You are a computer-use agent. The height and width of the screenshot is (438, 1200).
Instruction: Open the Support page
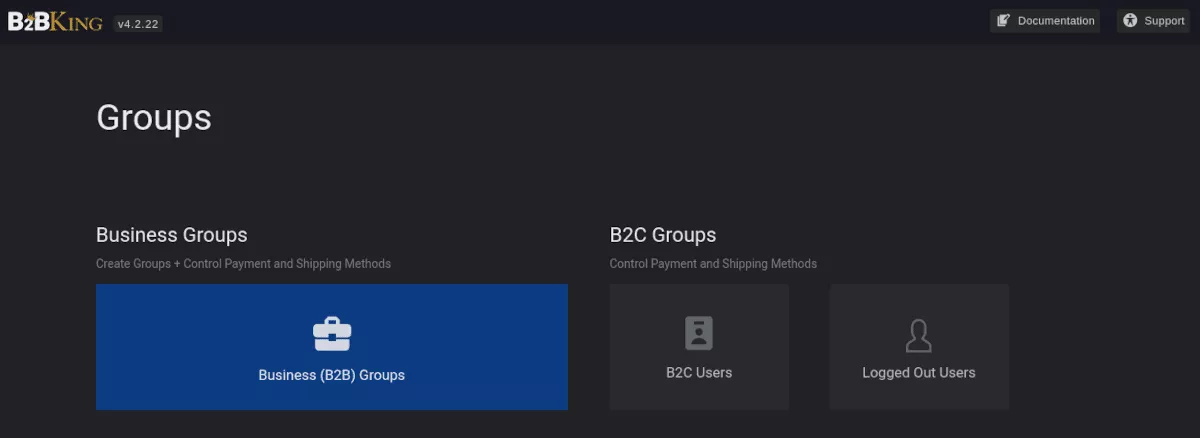pos(1153,21)
